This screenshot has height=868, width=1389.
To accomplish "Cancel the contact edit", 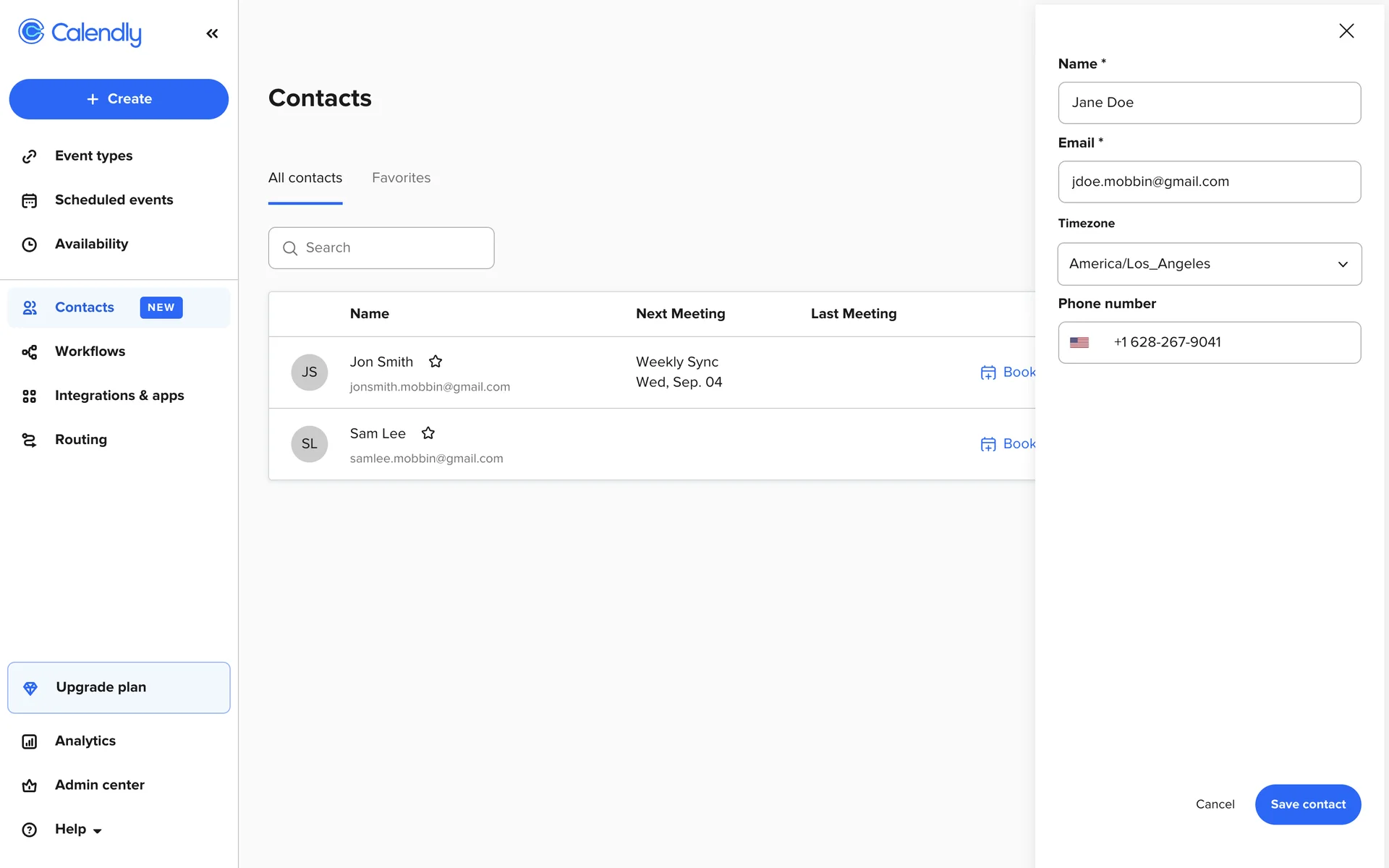I will pos(1215,804).
